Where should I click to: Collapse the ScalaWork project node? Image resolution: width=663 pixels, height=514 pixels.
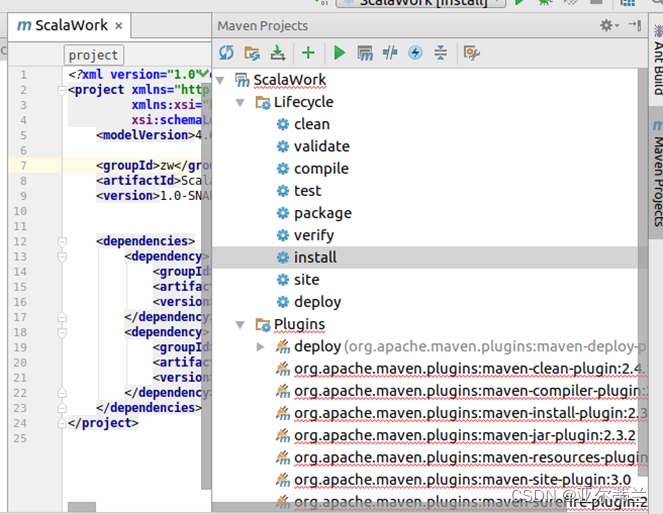220,80
